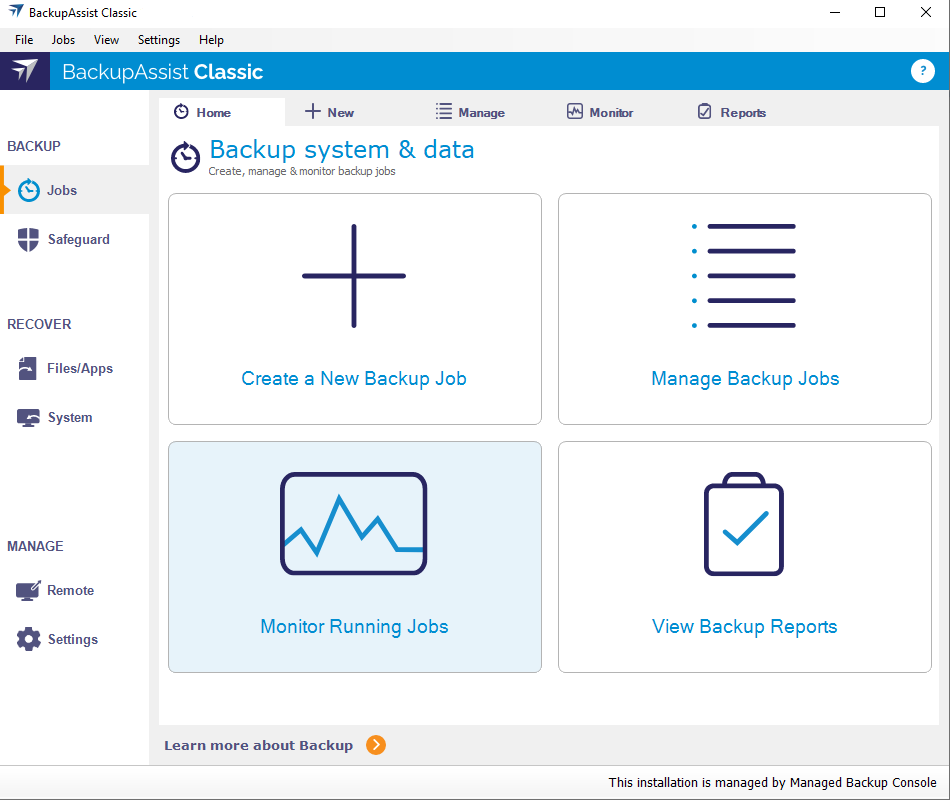
Task: Click the large monitor graph icon
Action: point(354,524)
